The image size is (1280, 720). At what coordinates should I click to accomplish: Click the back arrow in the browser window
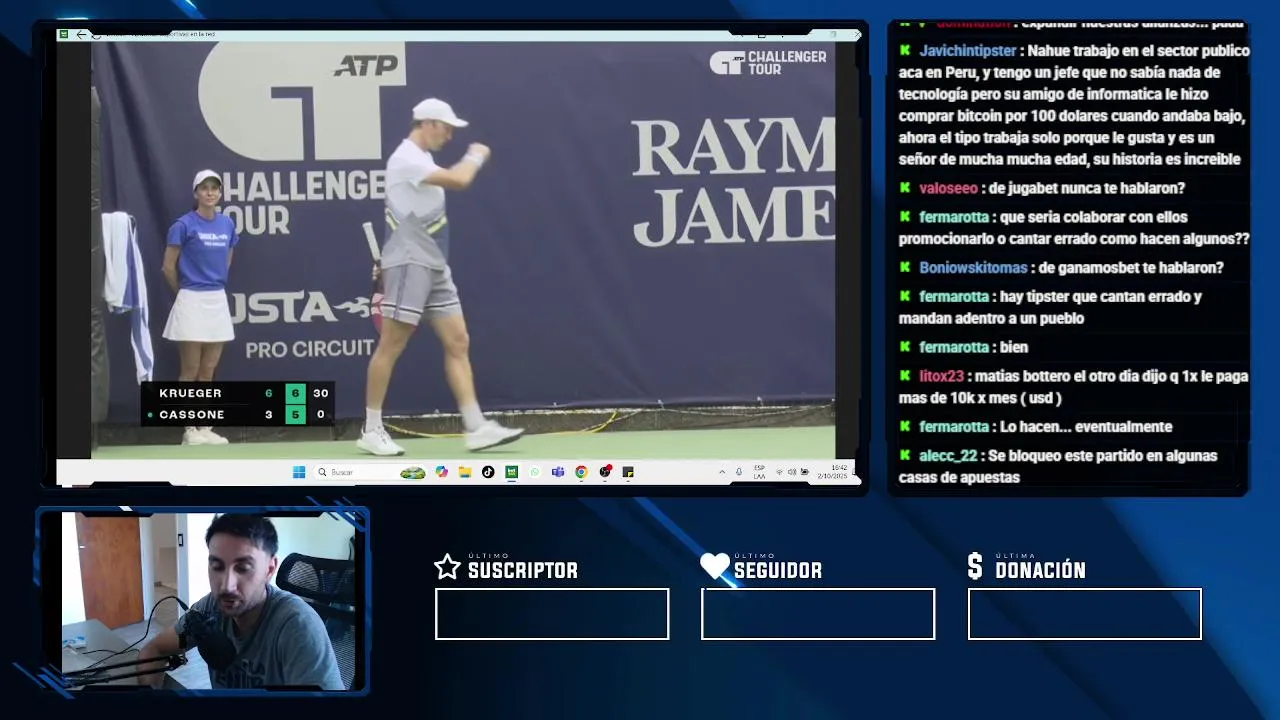pos(82,35)
